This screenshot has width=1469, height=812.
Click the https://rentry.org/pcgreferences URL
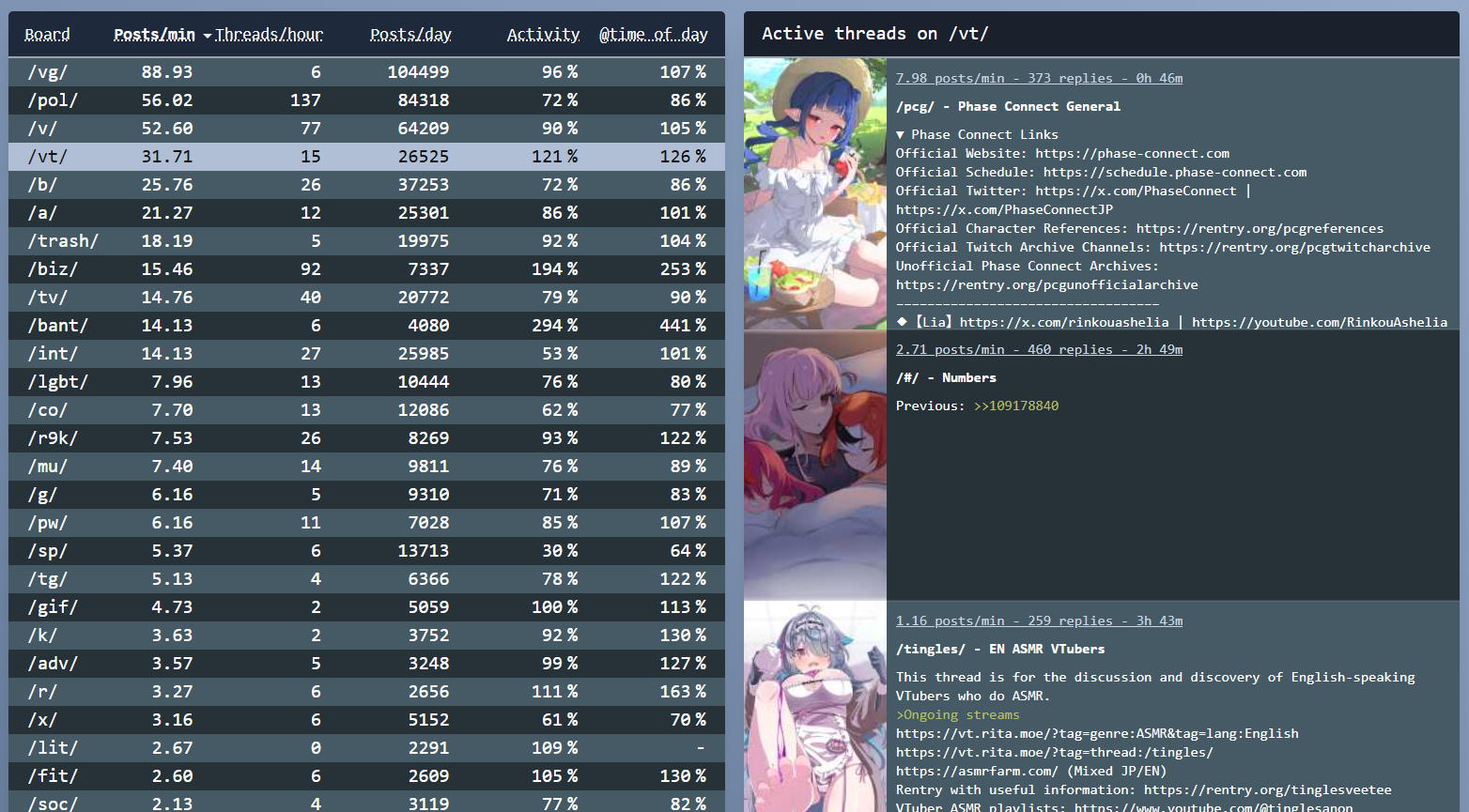tap(1260, 228)
